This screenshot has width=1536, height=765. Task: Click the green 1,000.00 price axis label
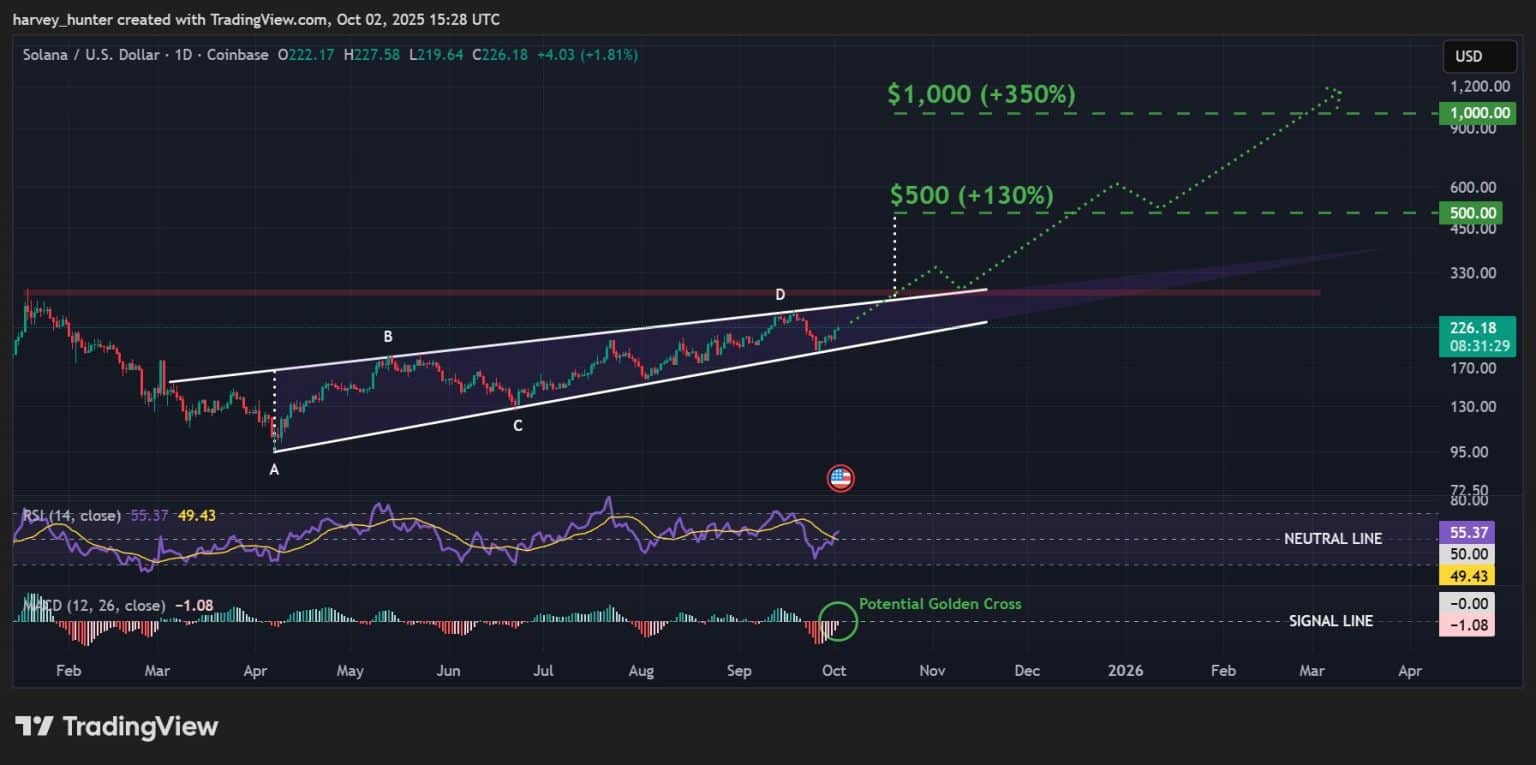click(x=1468, y=113)
